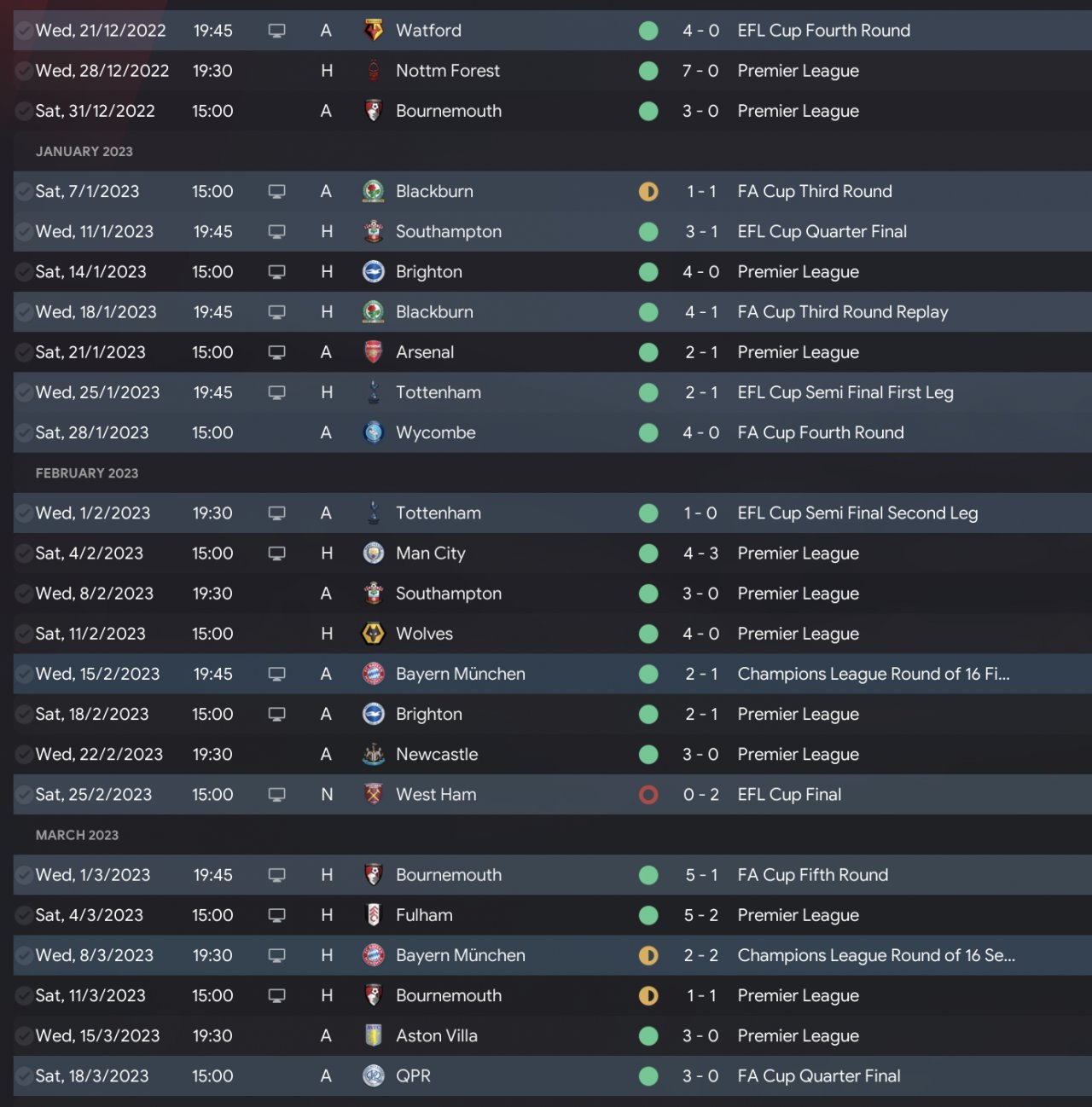This screenshot has height=1107, width=1092.
Task: Open Aston Villa via its badge
Action: 373,1036
